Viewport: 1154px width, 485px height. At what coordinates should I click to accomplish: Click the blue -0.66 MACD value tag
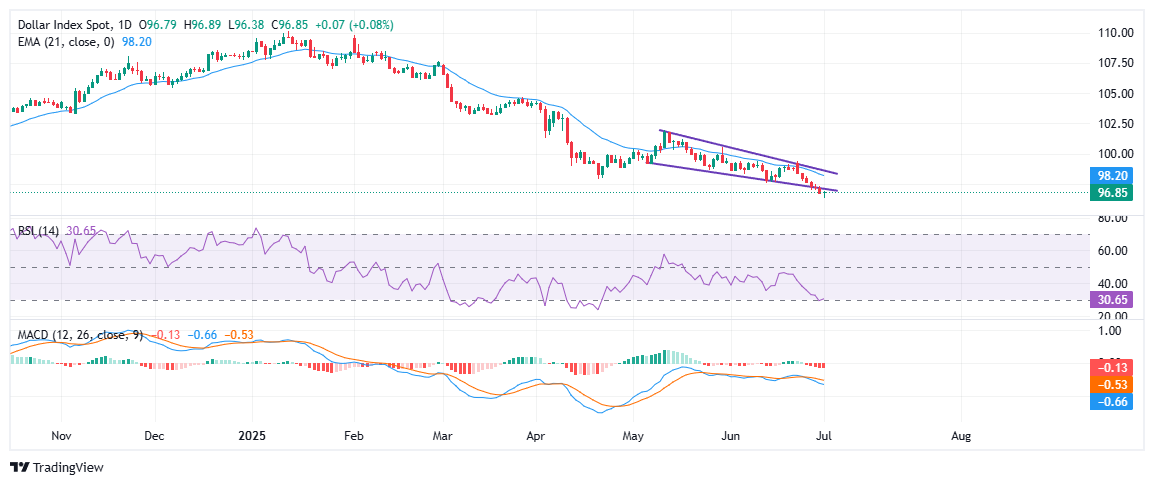pos(1110,401)
